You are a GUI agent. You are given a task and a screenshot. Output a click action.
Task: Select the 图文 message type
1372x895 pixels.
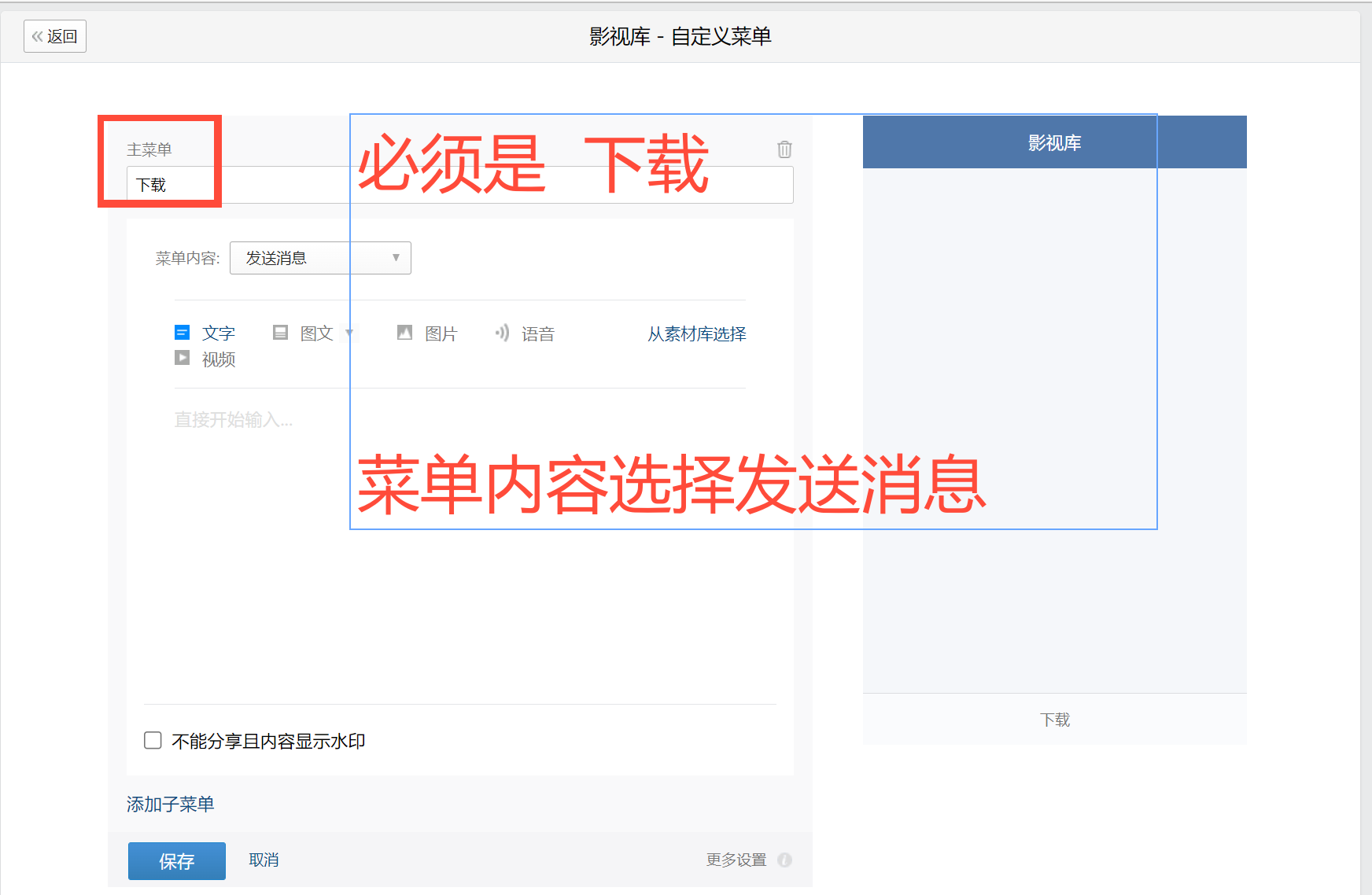coord(303,333)
